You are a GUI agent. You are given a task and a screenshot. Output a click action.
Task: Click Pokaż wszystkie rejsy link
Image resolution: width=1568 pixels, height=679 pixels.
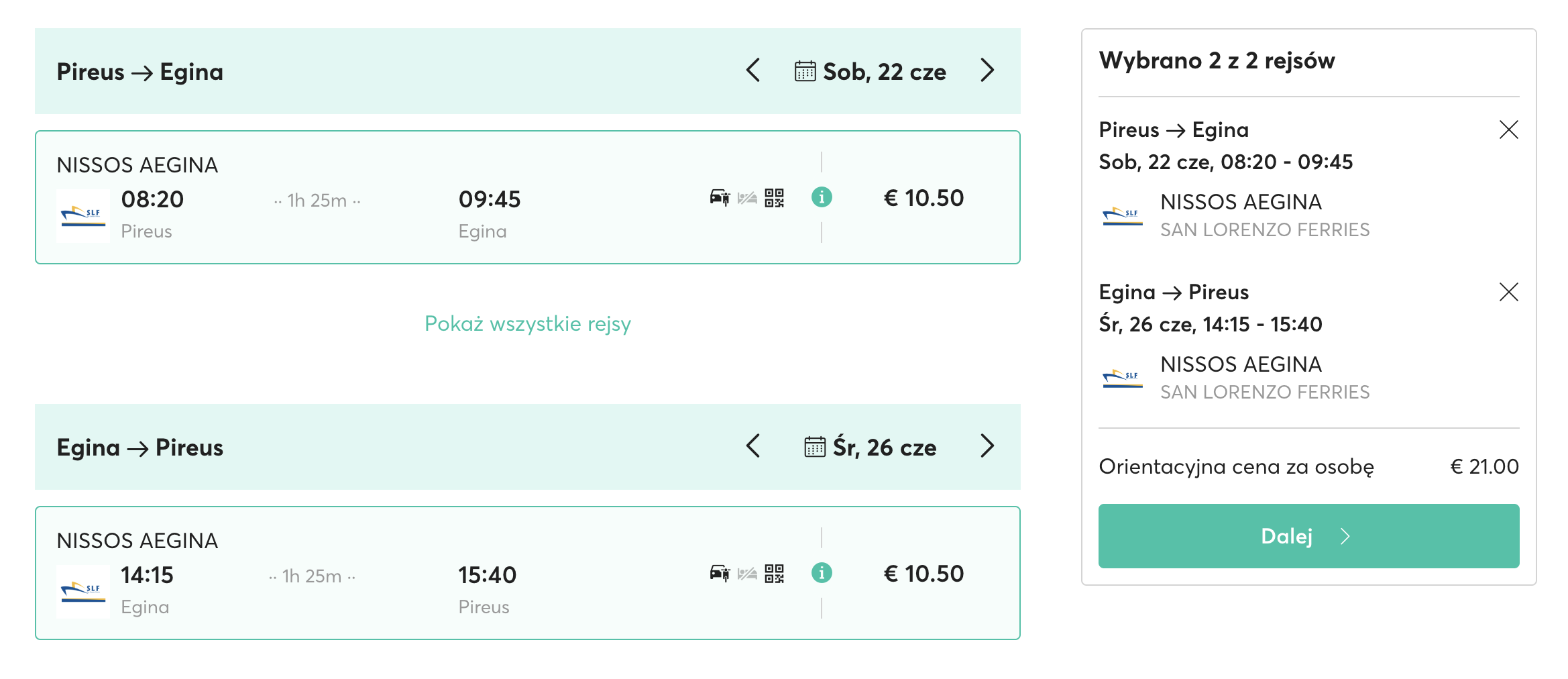click(x=528, y=324)
